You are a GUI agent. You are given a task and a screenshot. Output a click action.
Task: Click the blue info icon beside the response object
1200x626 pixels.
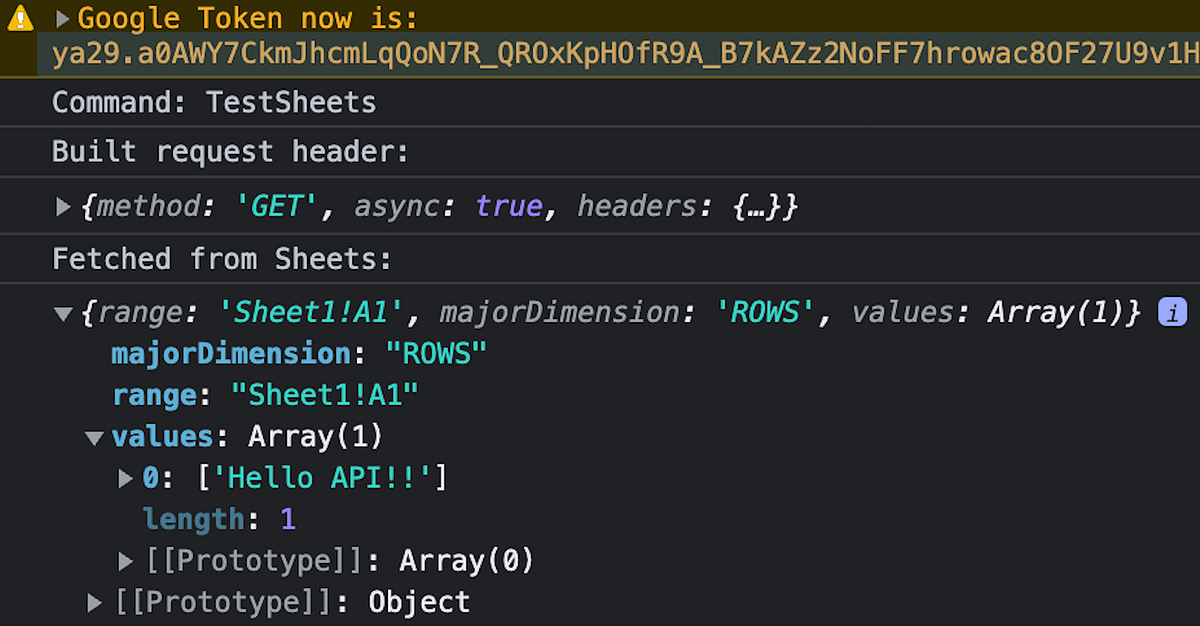[x=1172, y=312]
